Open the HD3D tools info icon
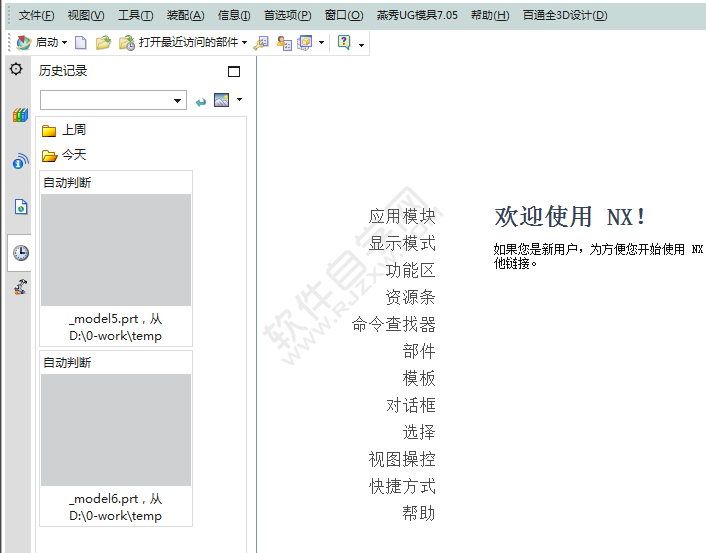 (20, 161)
